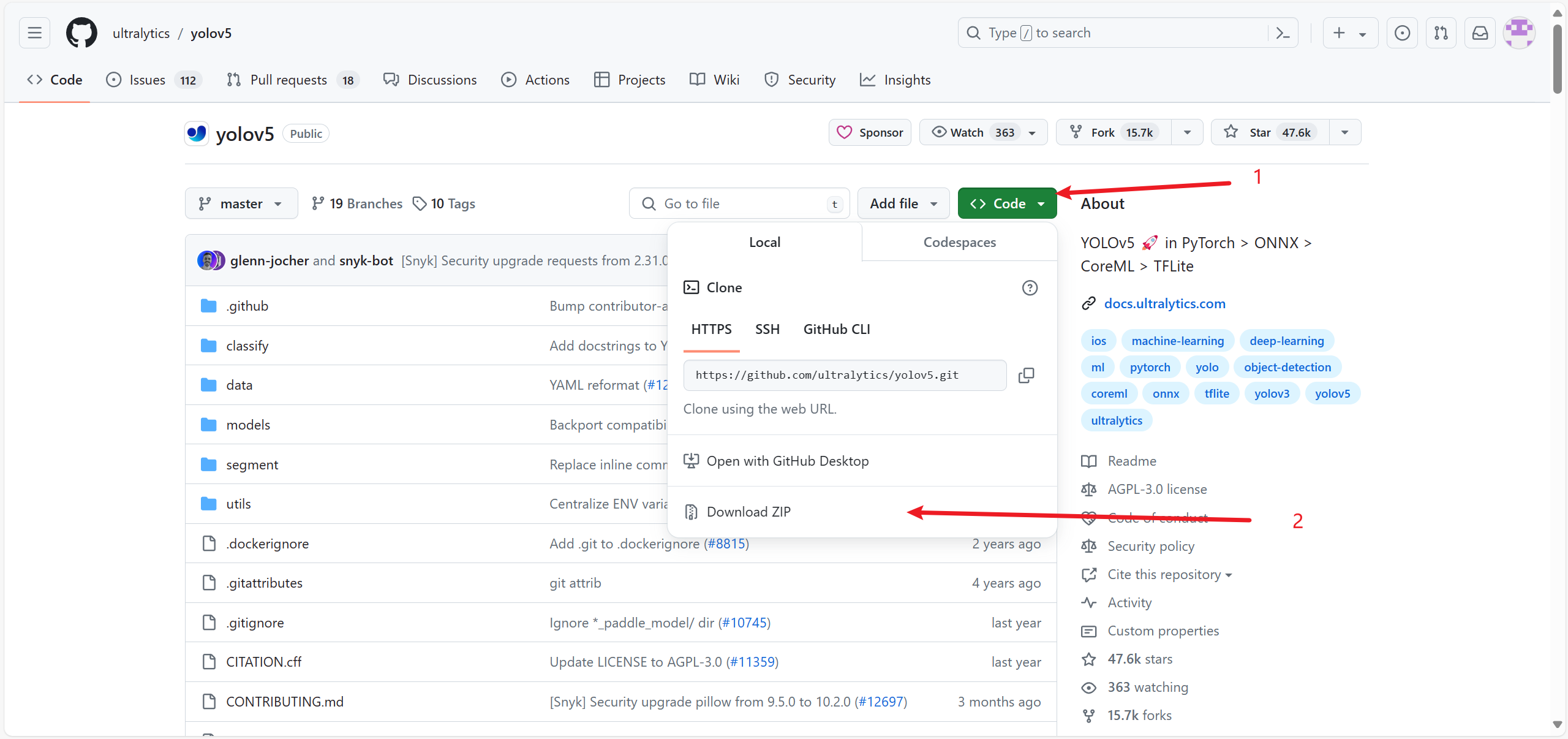
Task: Select the HTTPS clone method
Action: (712, 330)
